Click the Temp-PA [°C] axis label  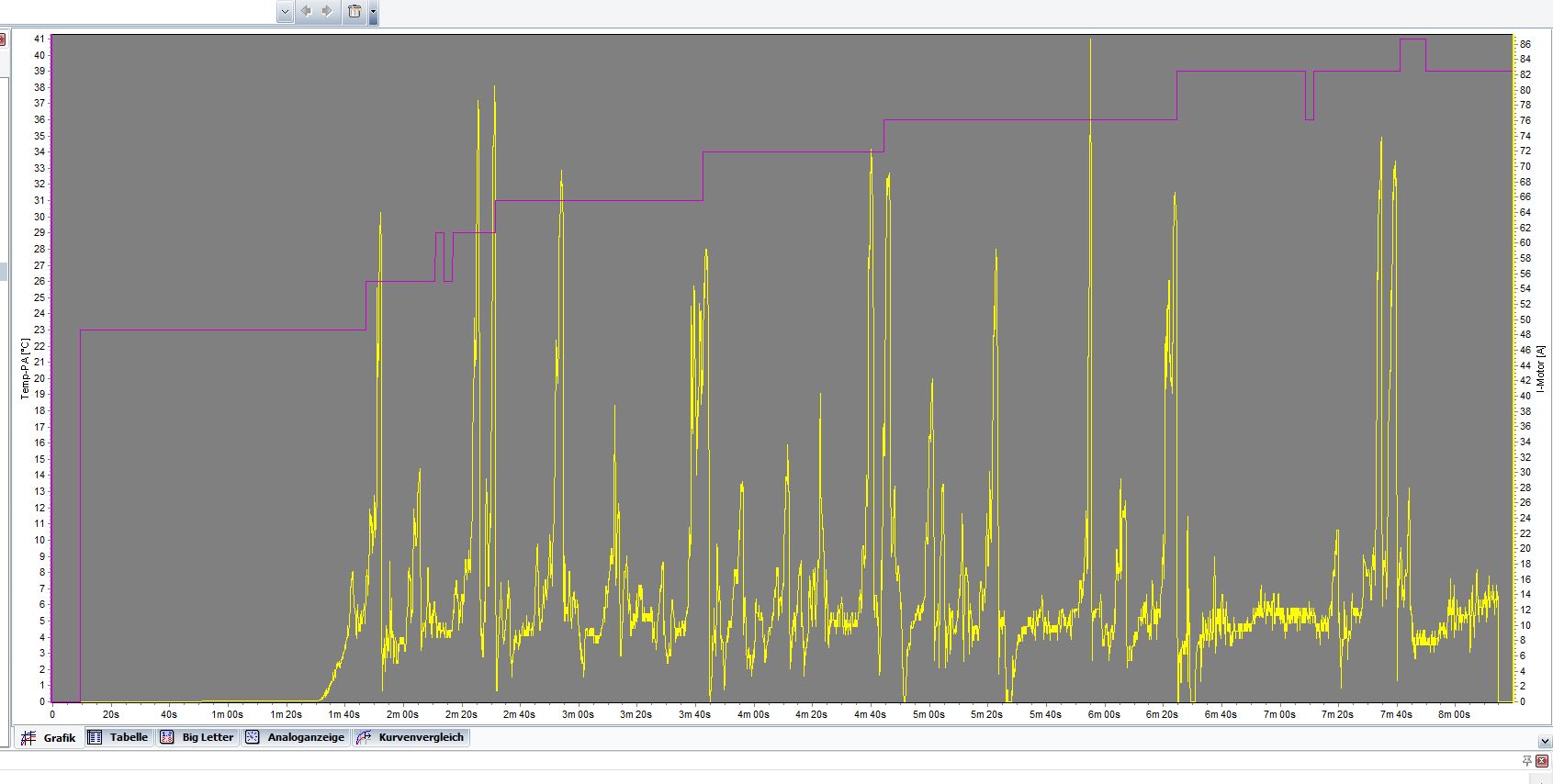point(25,368)
